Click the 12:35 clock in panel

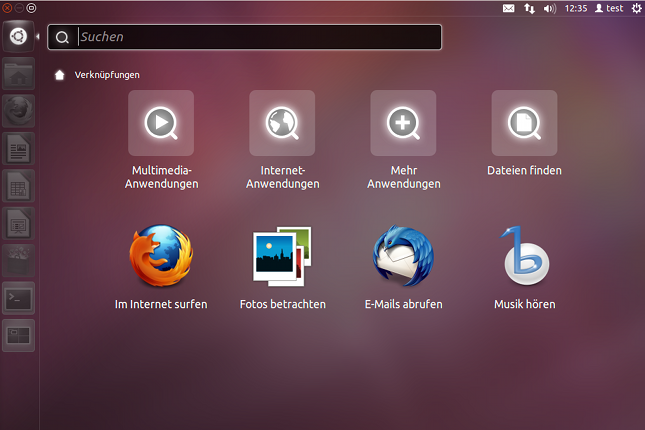[576, 8]
